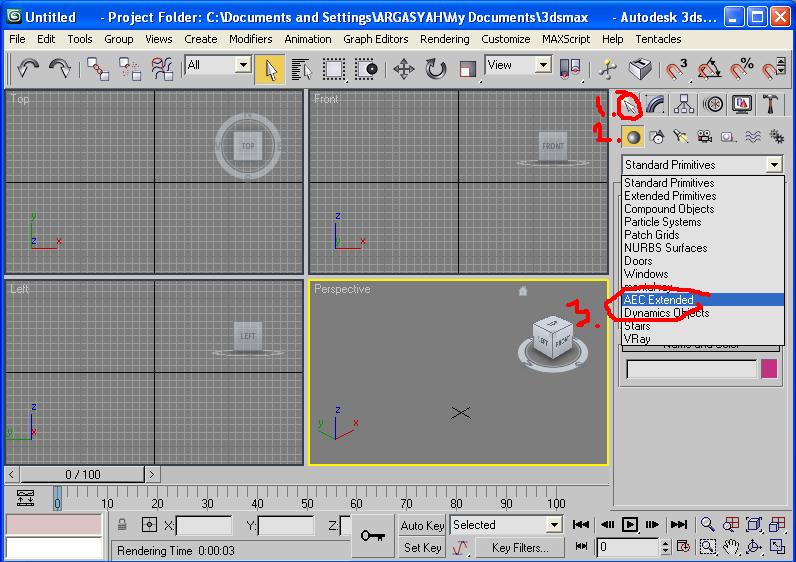Jump to end of animation
Image resolution: width=796 pixels, height=562 pixels.
(x=679, y=524)
